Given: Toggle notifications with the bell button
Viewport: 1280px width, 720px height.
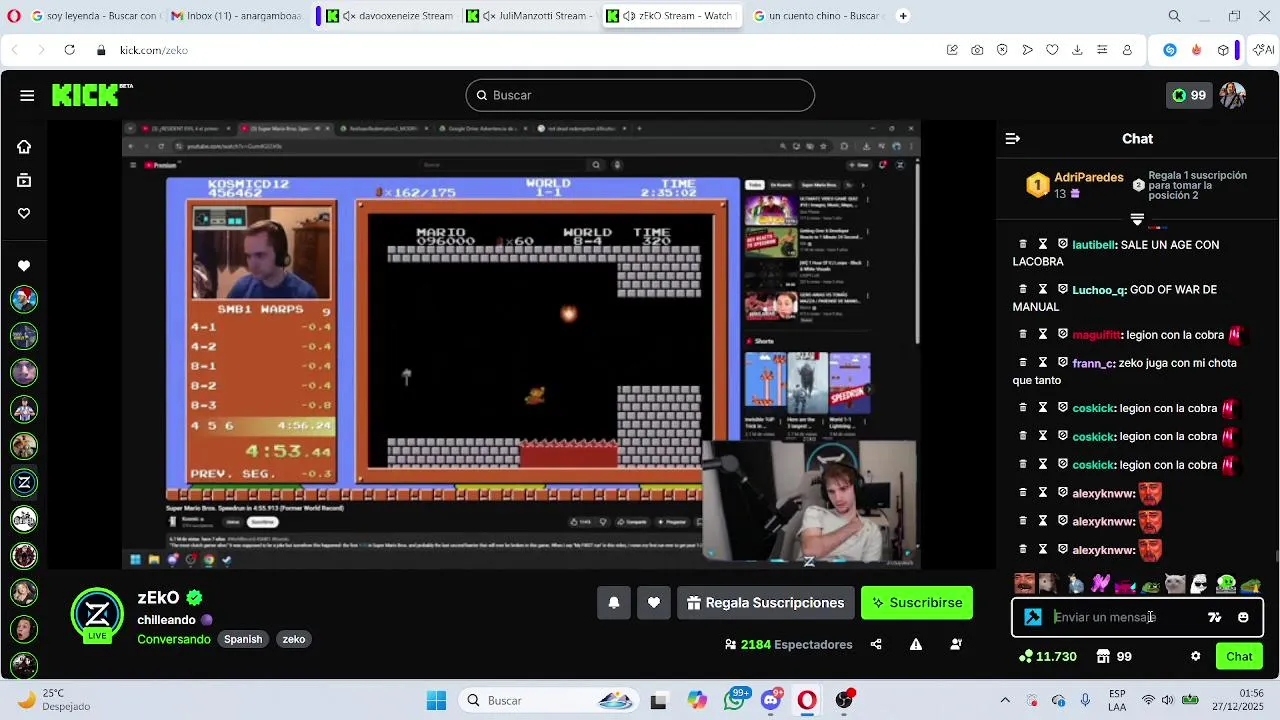Looking at the screenshot, I should pyautogui.click(x=614, y=603).
